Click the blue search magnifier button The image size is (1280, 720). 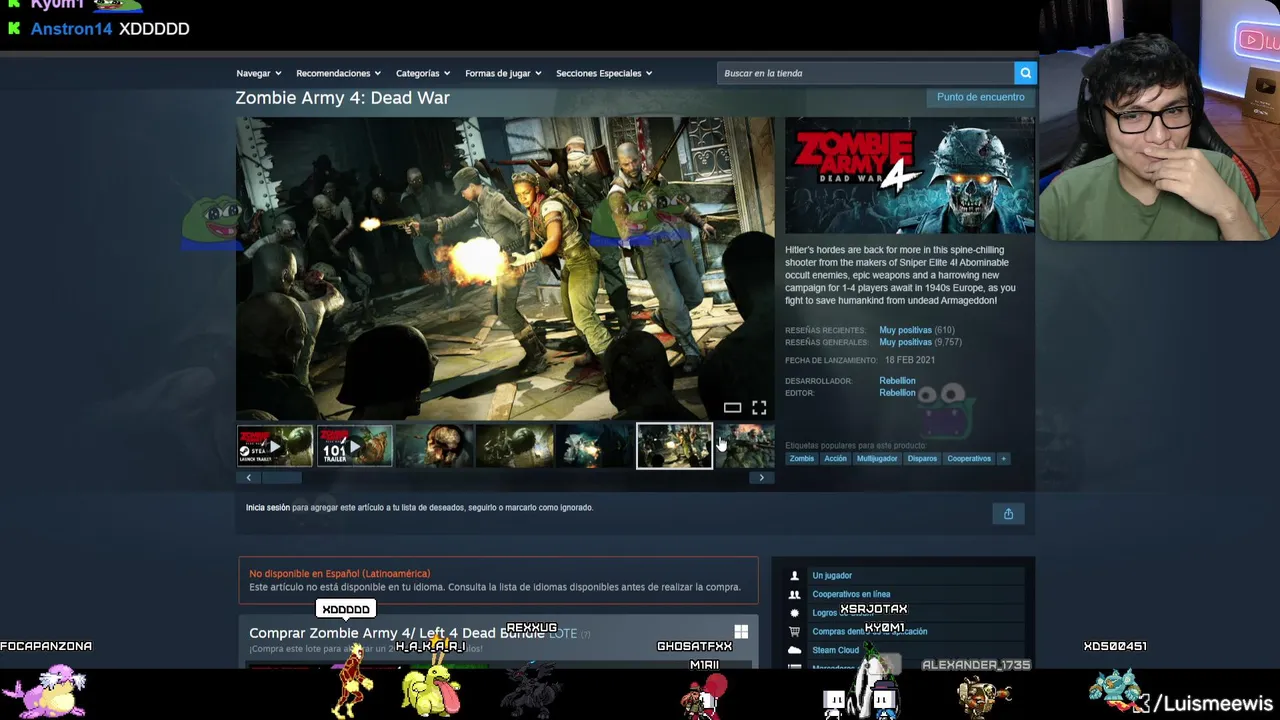click(1025, 73)
